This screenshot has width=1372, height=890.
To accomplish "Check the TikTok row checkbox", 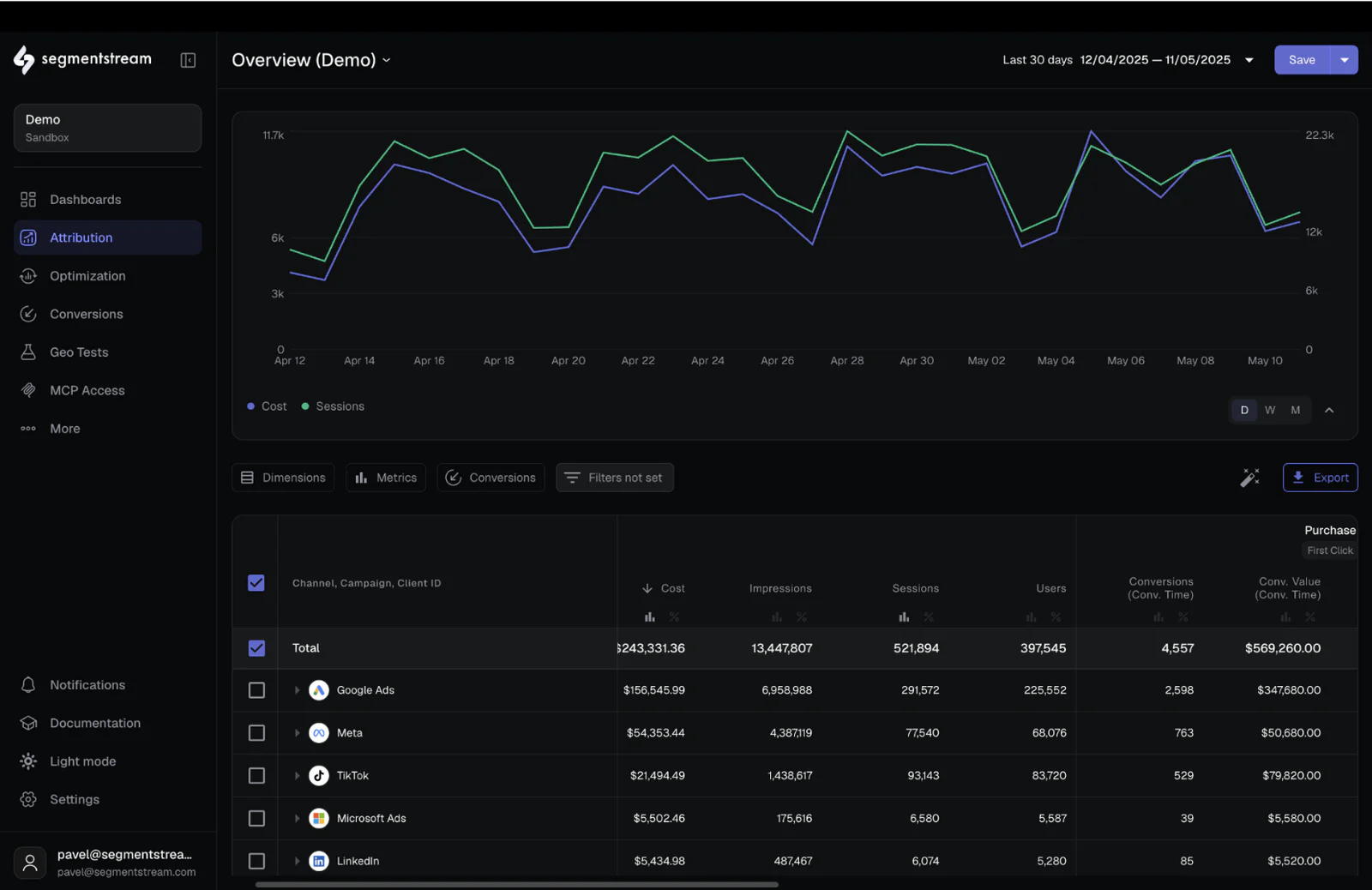I will [256, 776].
